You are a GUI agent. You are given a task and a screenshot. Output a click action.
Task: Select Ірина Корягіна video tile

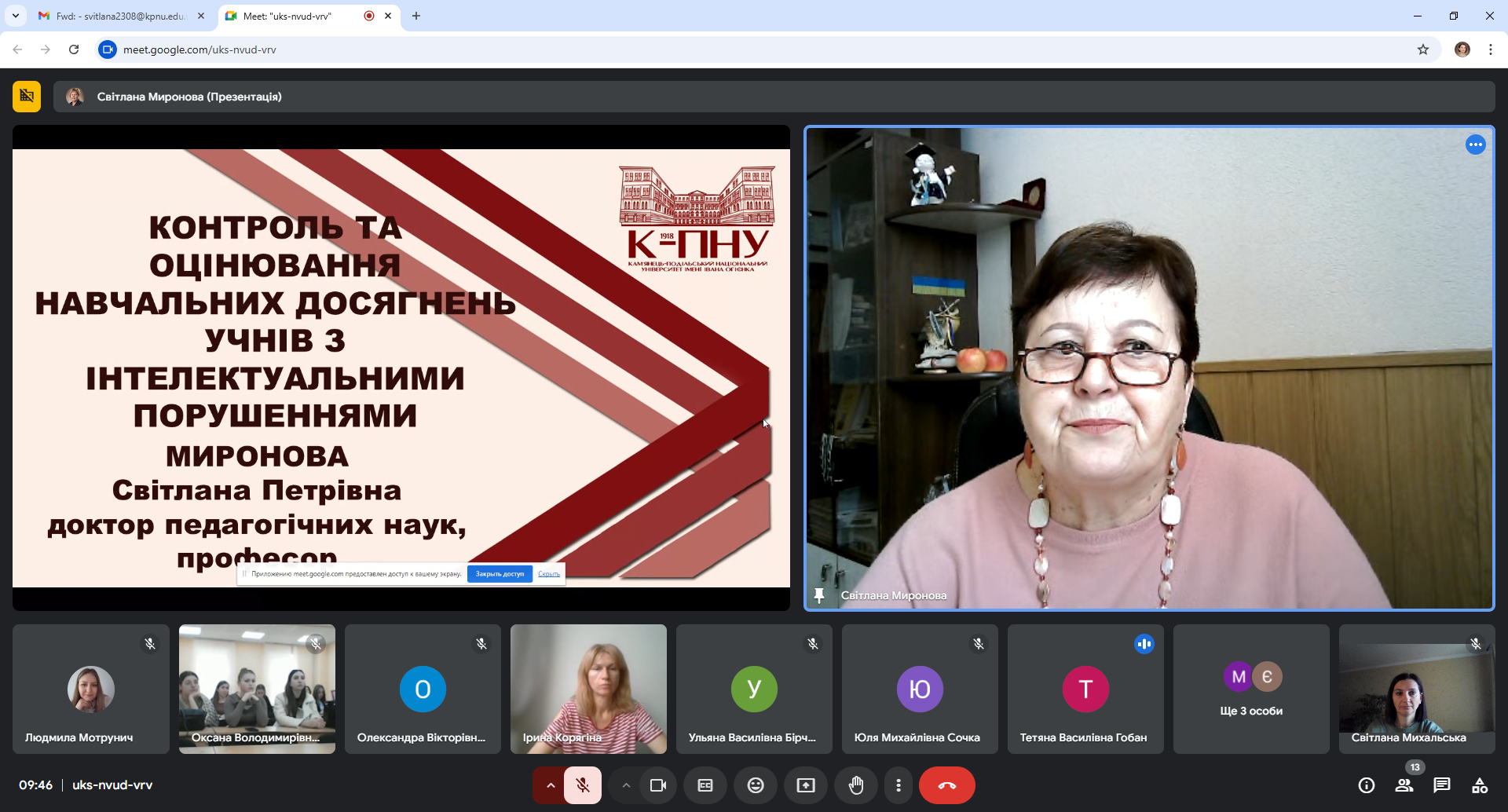point(588,689)
